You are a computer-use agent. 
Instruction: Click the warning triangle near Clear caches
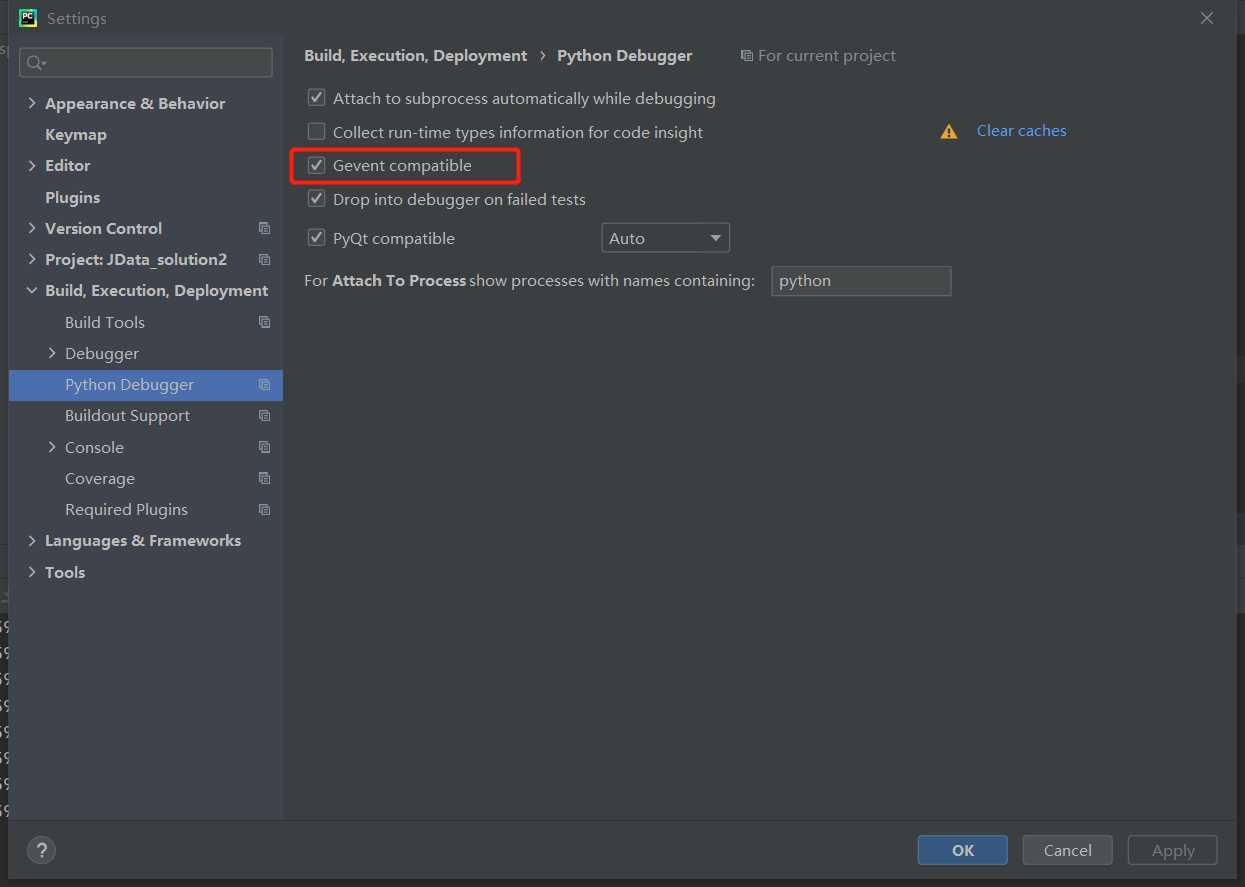[949, 132]
